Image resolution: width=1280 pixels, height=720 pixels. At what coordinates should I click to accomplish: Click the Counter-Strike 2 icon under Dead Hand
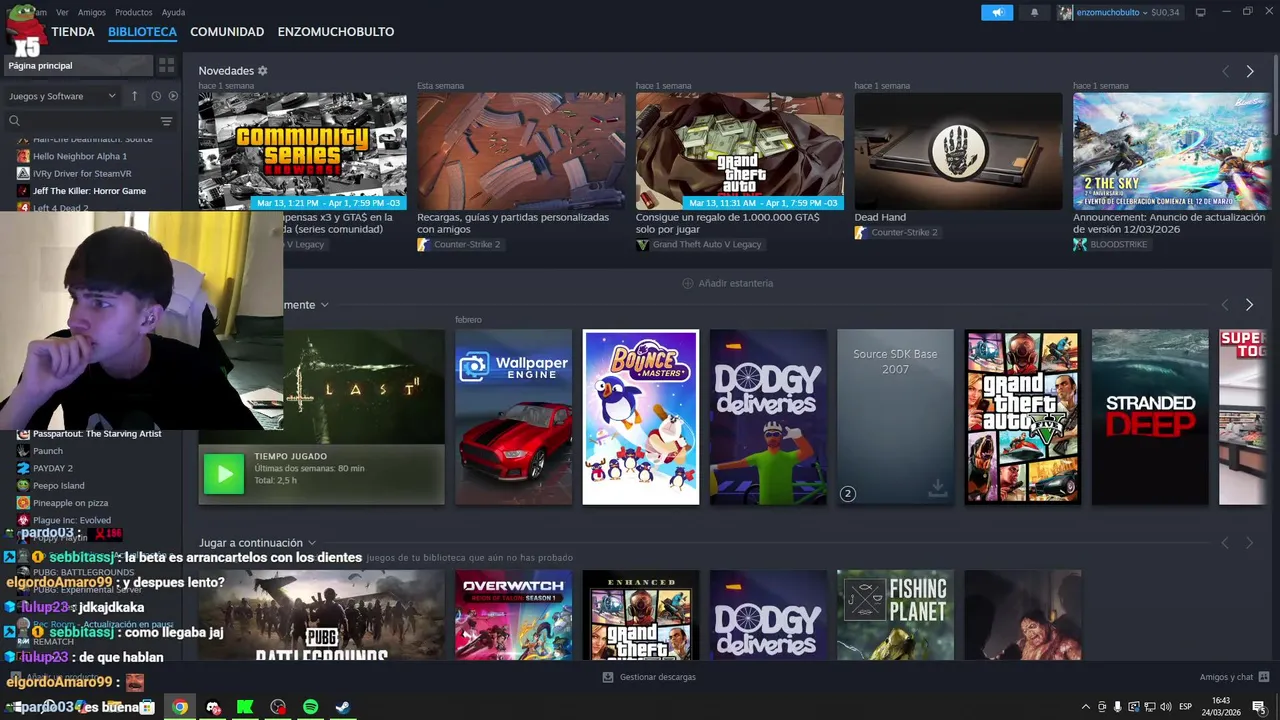(x=860, y=232)
